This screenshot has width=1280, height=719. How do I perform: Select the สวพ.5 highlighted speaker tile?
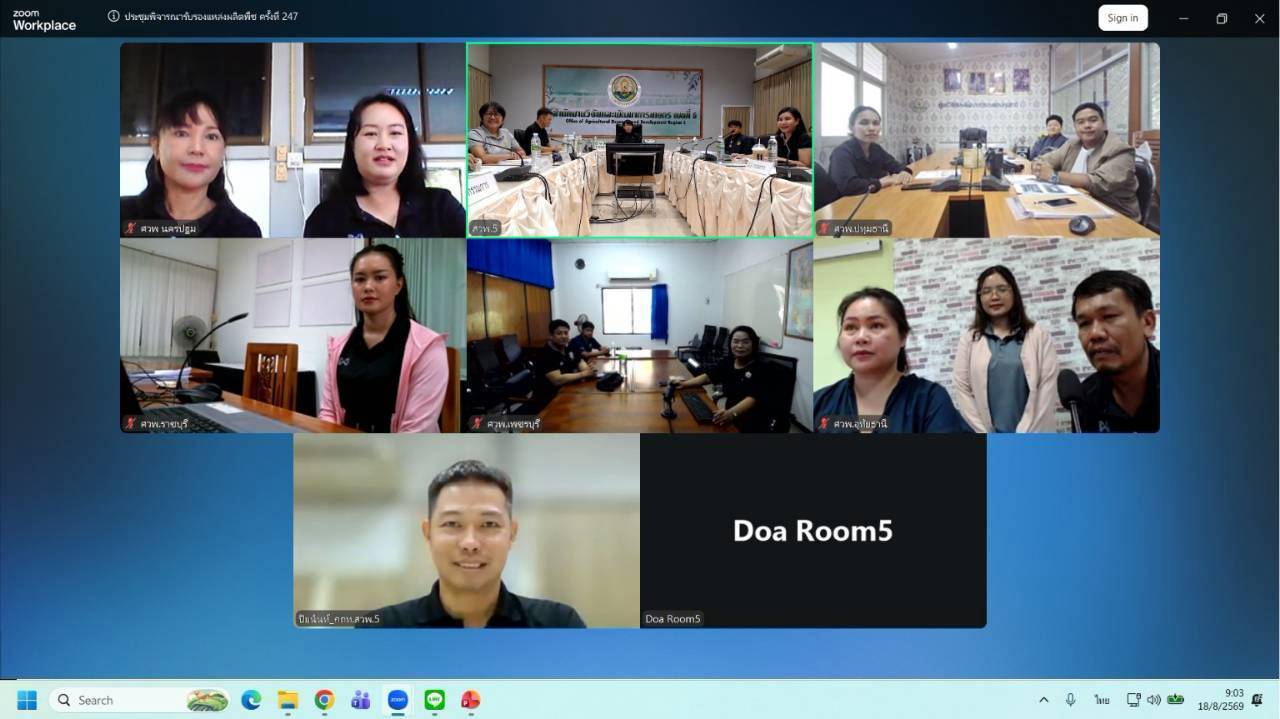[x=640, y=140]
